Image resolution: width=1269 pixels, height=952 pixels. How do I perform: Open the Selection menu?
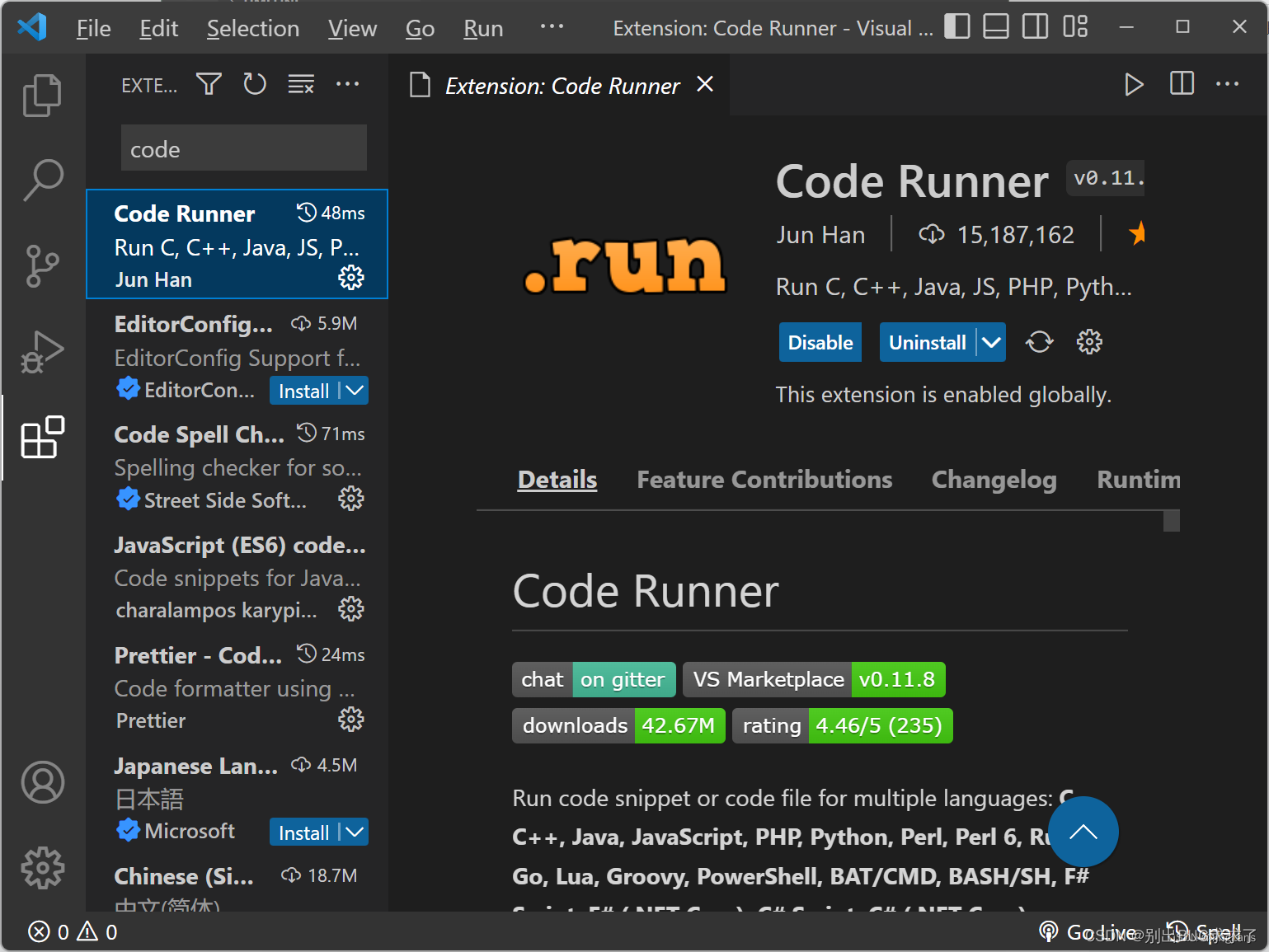[x=252, y=28]
